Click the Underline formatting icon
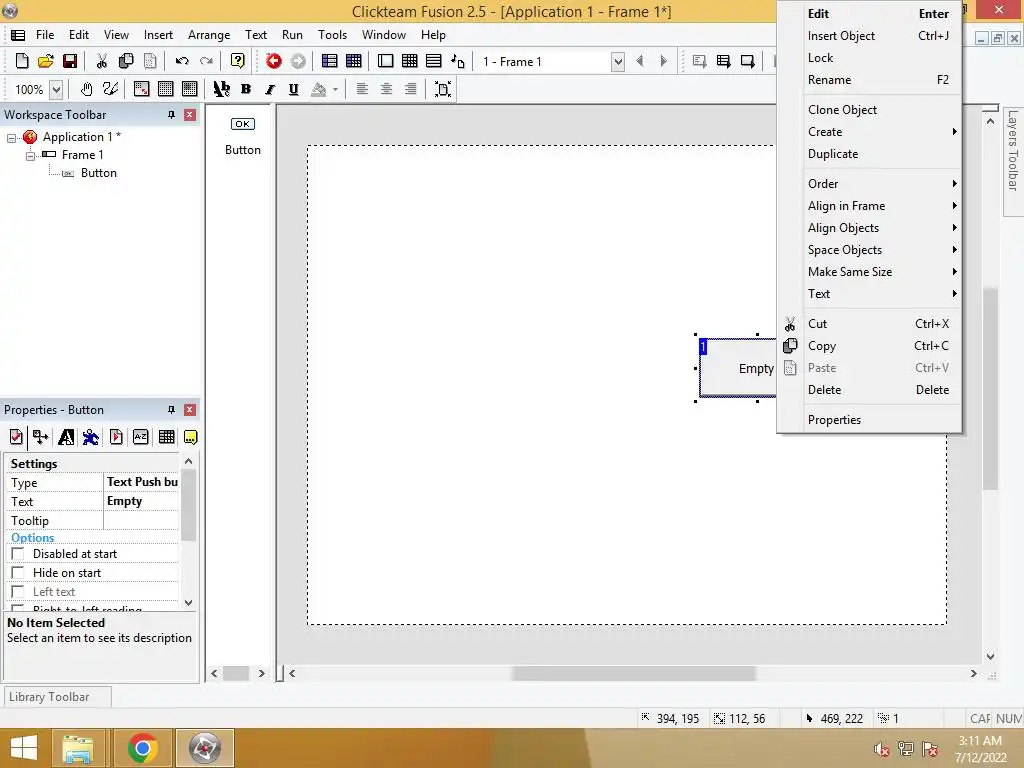Screen dimensions: 1024x768 pos(294,89)
